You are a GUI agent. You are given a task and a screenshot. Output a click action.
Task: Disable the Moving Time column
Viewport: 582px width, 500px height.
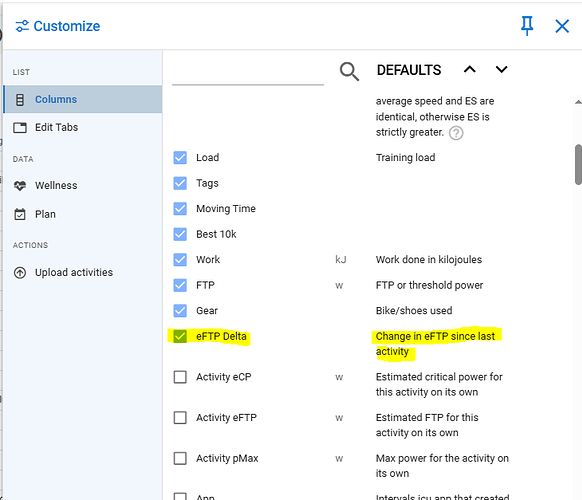[180, 209]
